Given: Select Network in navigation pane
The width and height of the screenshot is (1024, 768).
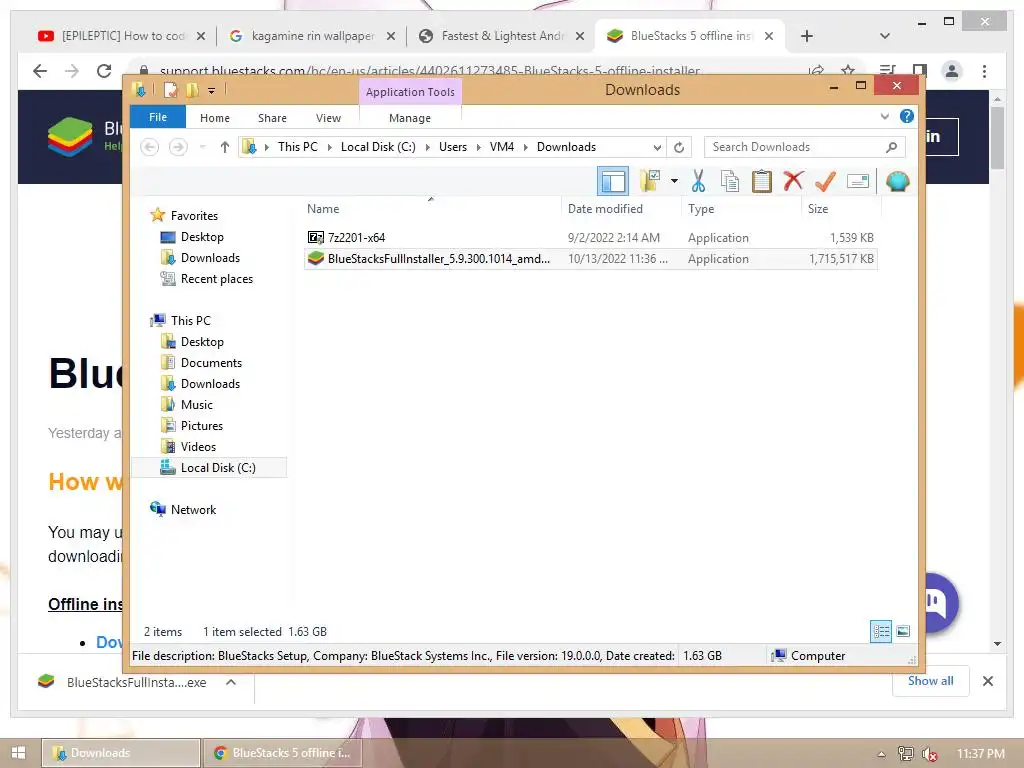Looking at the screenshot, I should [x=183, y=509].
